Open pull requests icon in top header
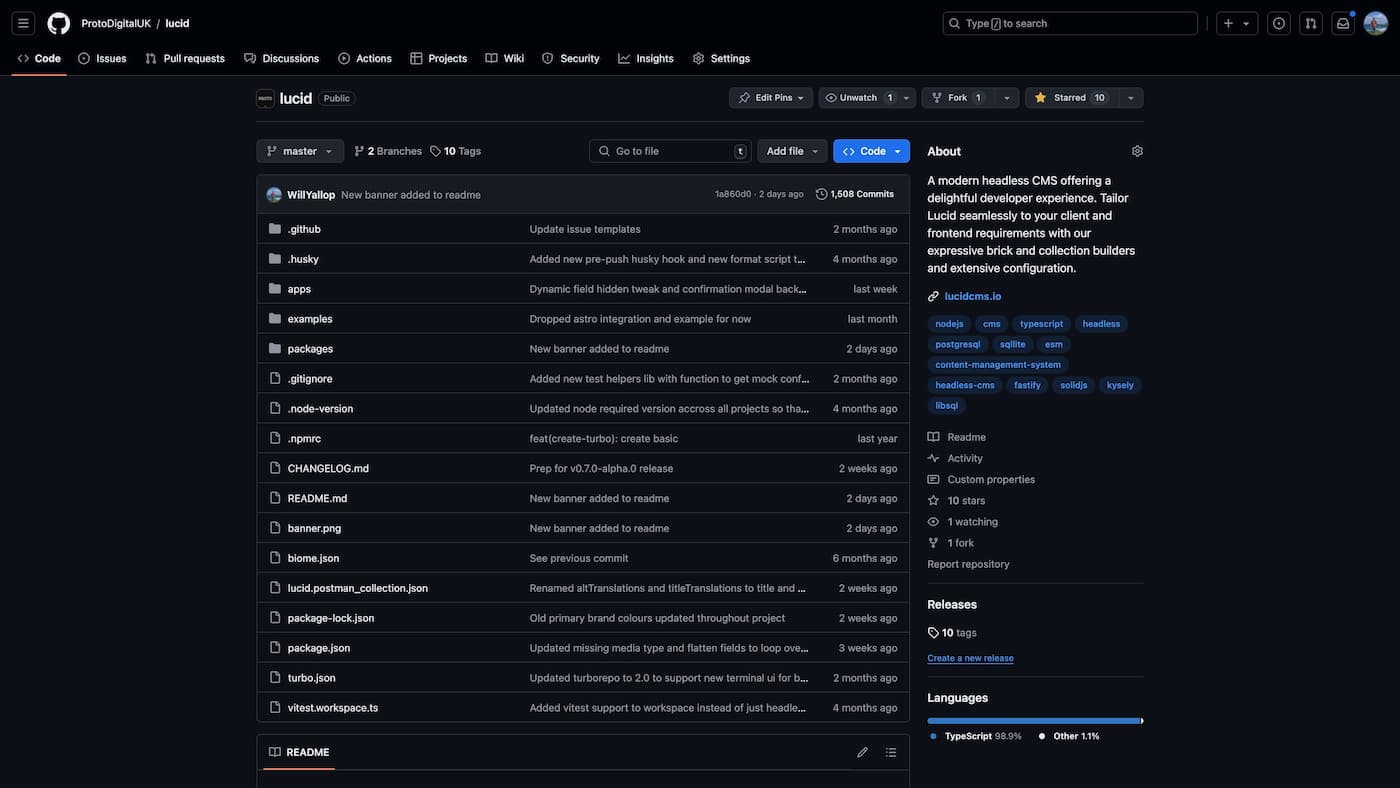This screenshot has height=788, width=1400. [x=1310, y=23]
